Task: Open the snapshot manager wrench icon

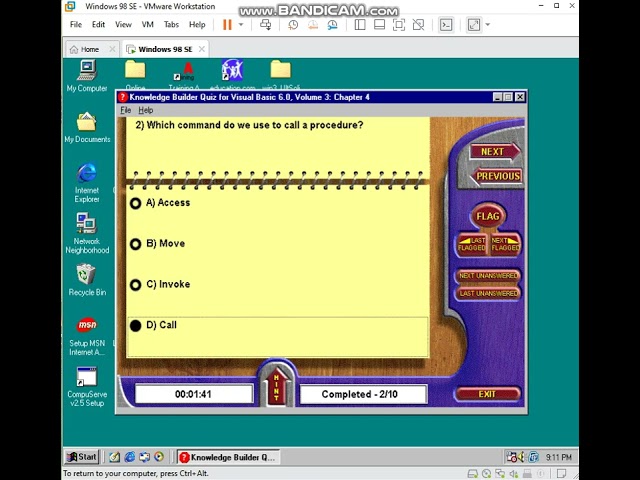Action: point(332,25)
